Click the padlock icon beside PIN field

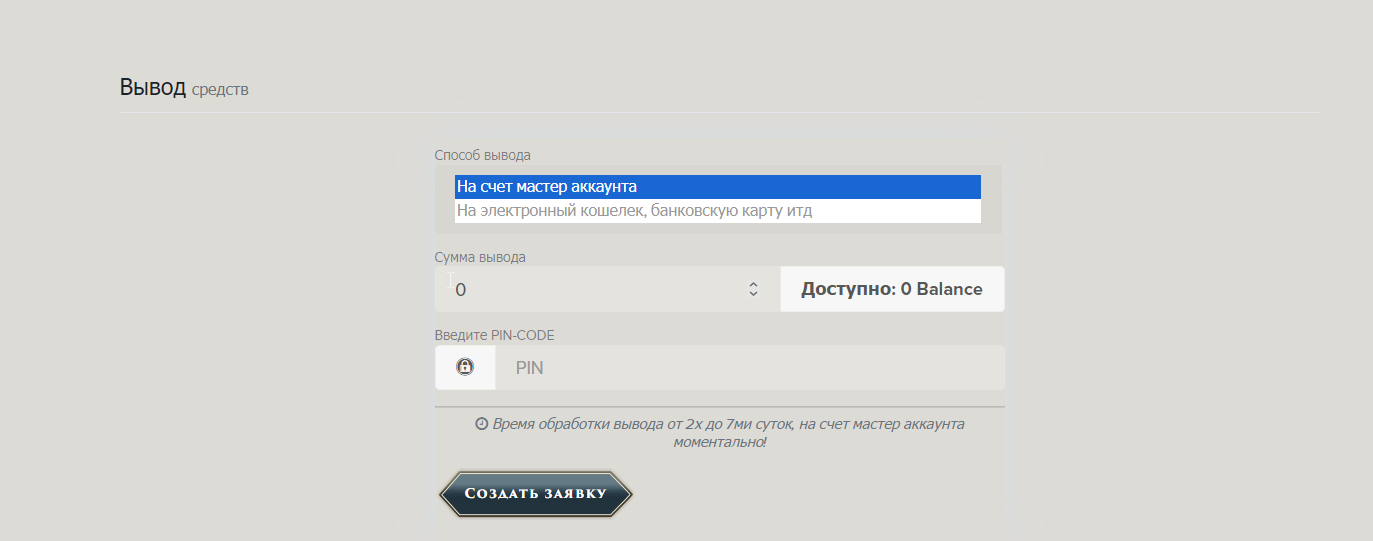[x=465, y=367]
